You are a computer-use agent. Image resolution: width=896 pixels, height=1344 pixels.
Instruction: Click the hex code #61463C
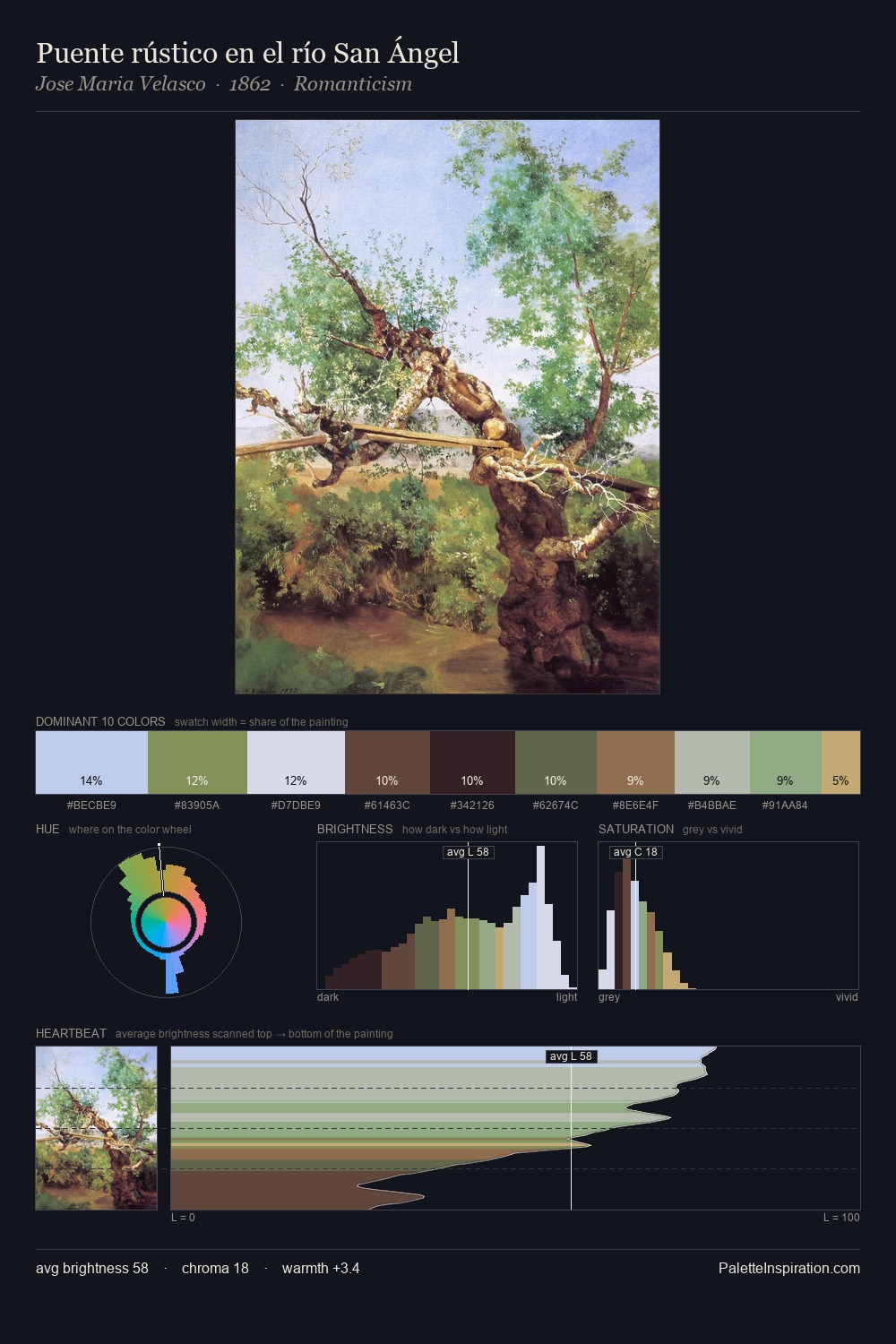(x=387, y=806)
